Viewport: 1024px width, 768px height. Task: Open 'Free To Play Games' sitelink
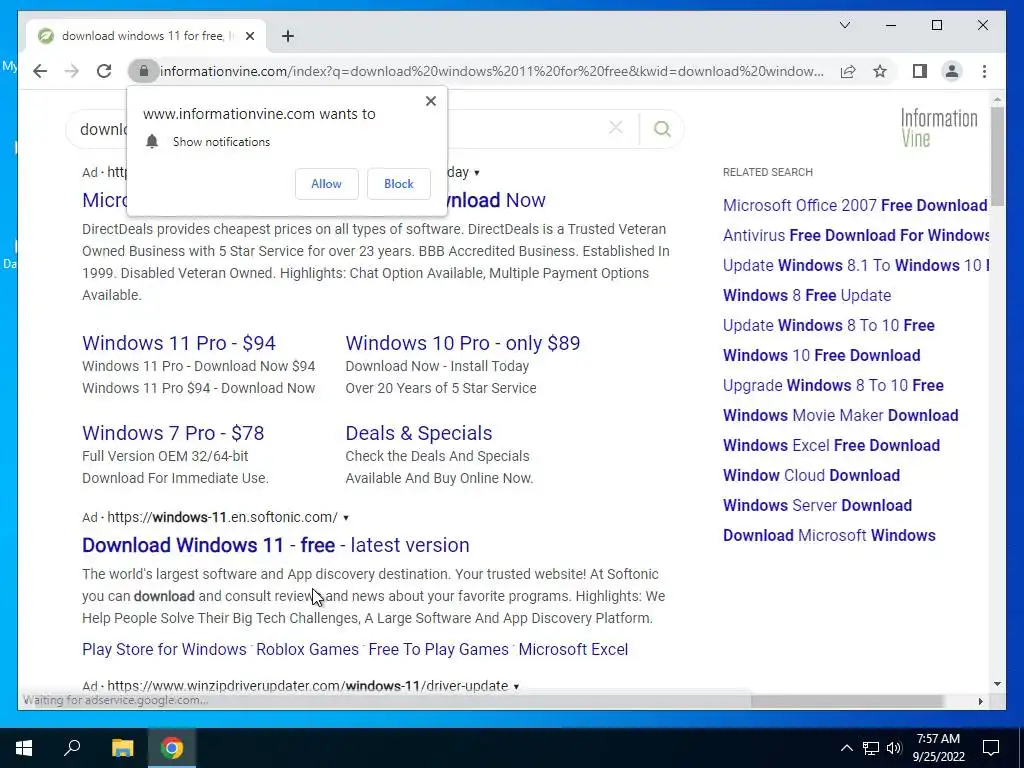438,649
